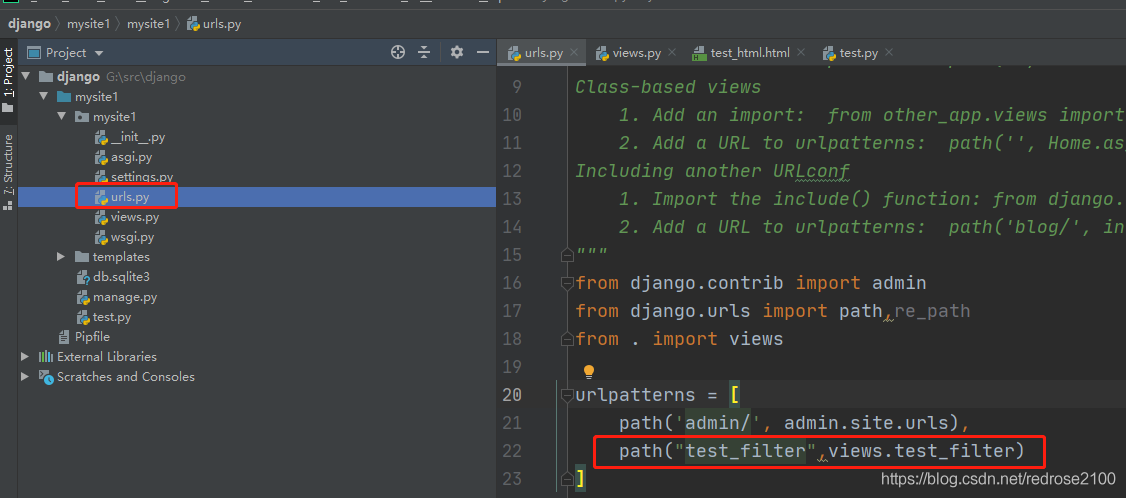Hide the Project panel with minus icon
This screenshot has height=498, width=1126.
(483, 52)
